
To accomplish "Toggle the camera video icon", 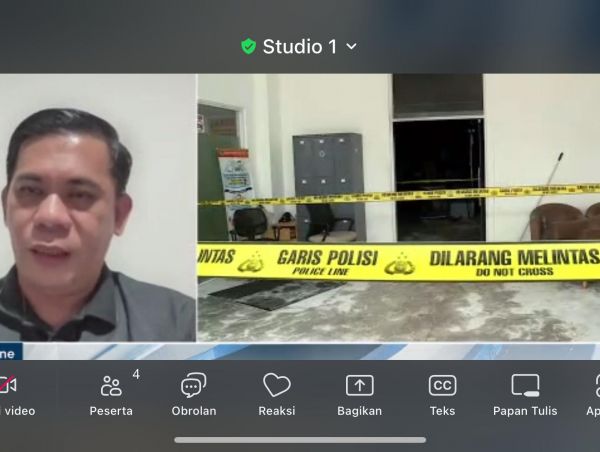I will click(8, 386).
